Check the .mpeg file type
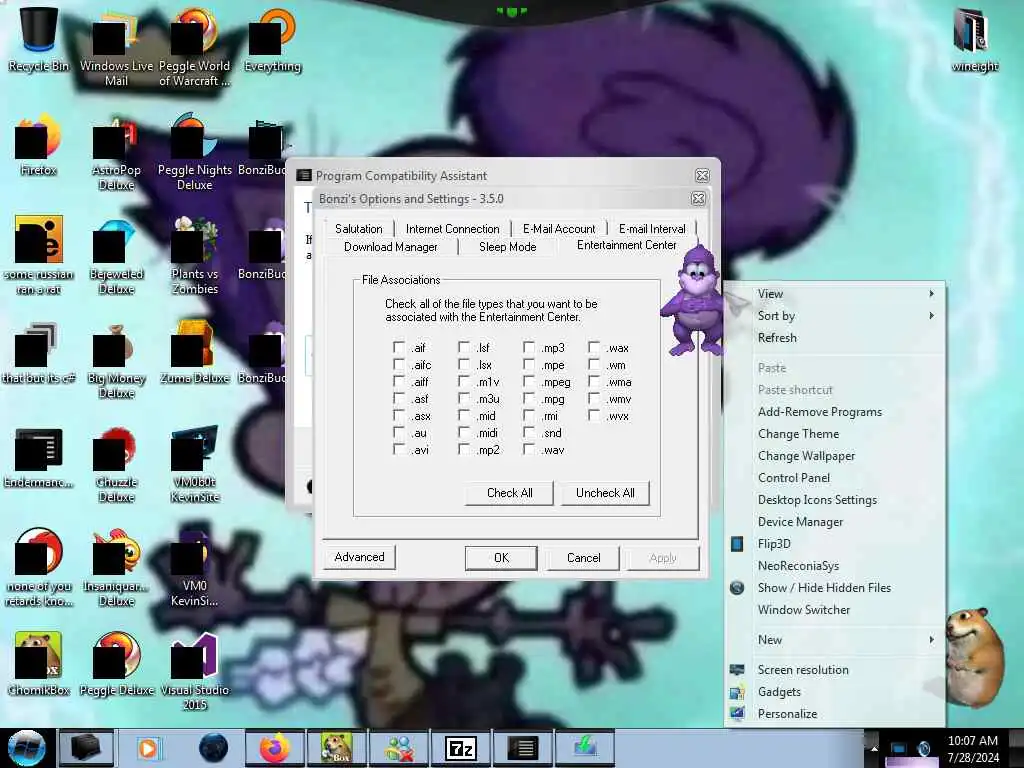Viewport: 1024px width, 768px height. [529, 381]
